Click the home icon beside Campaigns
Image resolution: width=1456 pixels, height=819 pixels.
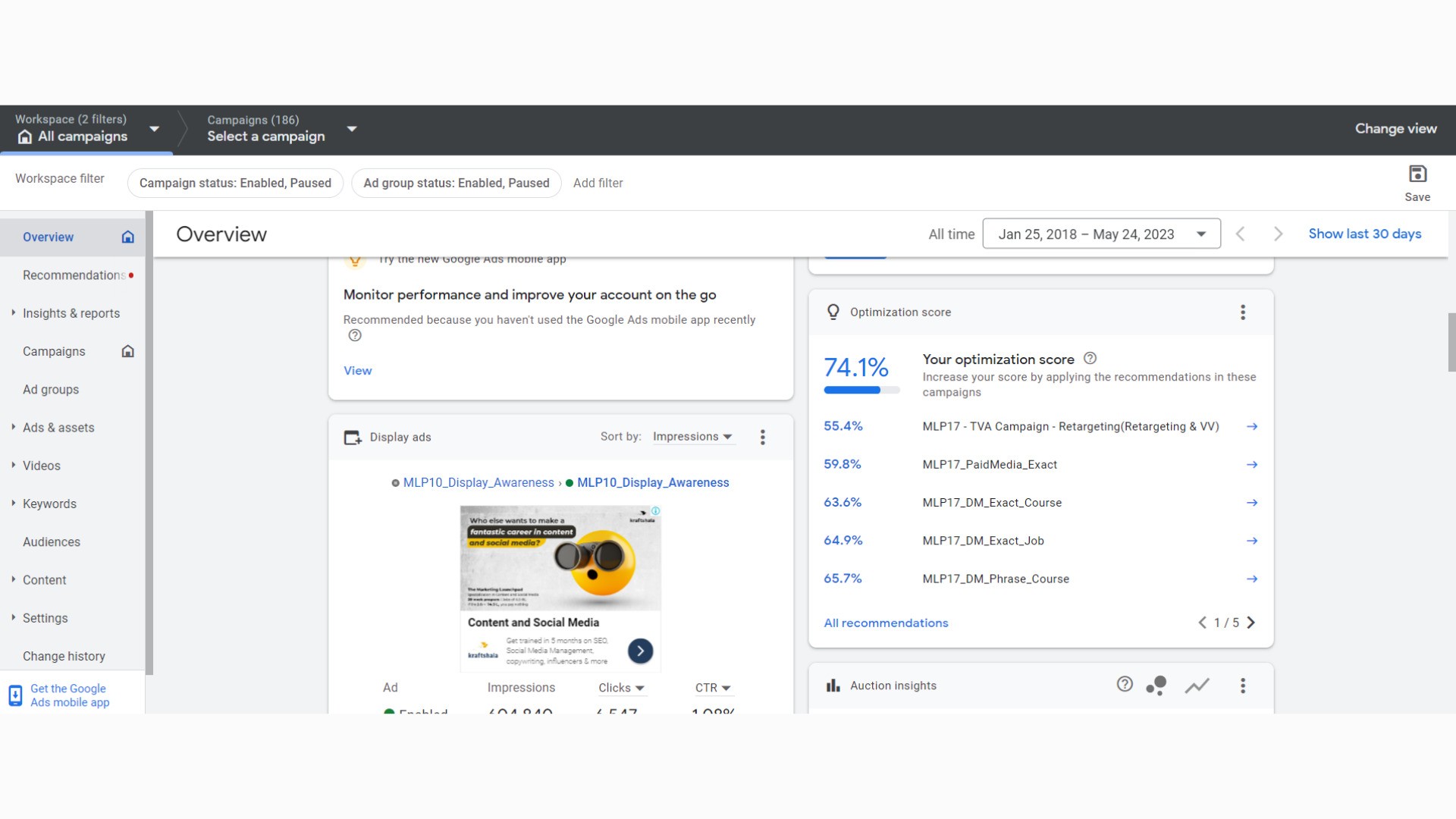coord(128,351)
